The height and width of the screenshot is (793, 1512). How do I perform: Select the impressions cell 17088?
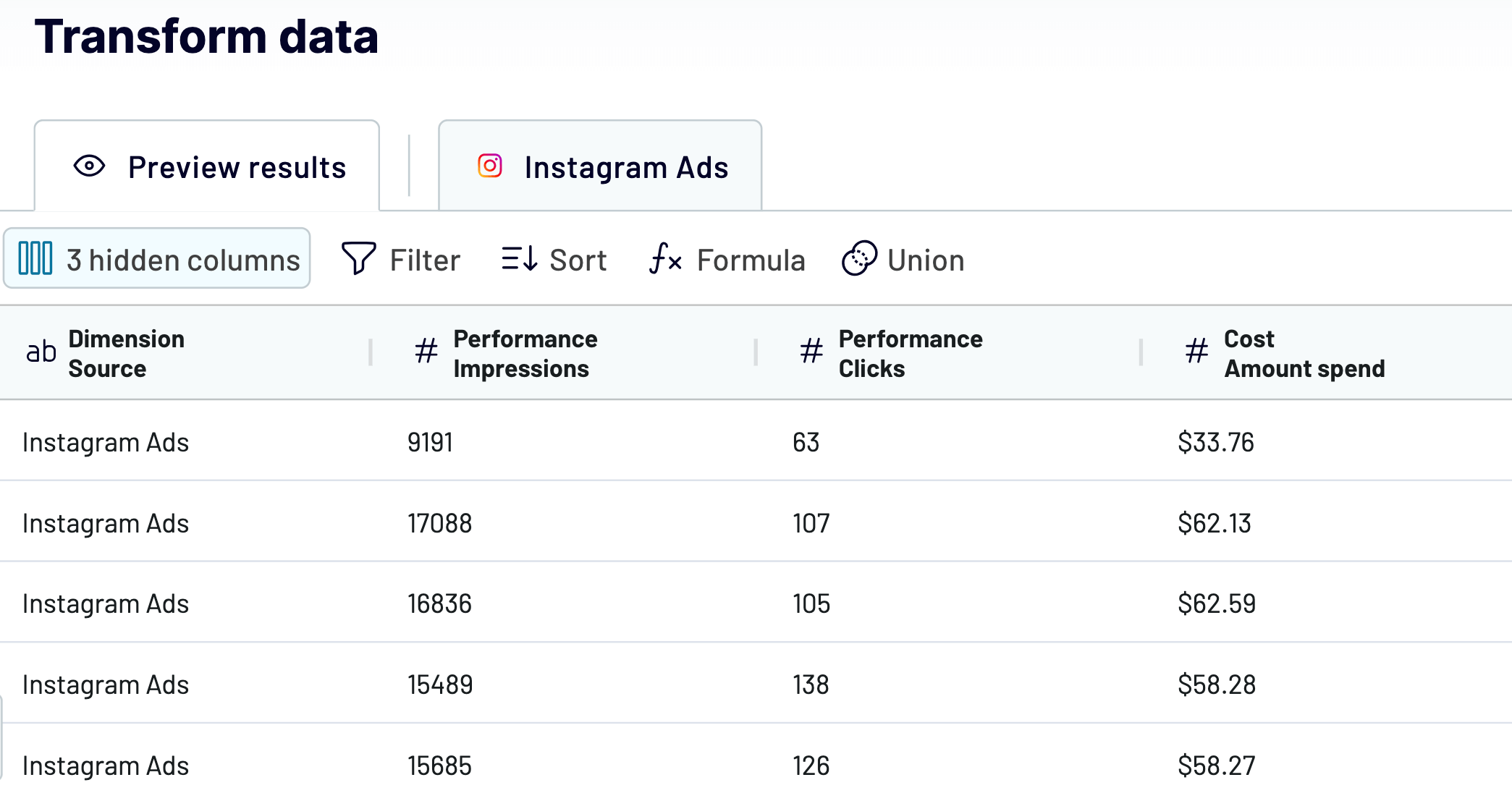439,523
